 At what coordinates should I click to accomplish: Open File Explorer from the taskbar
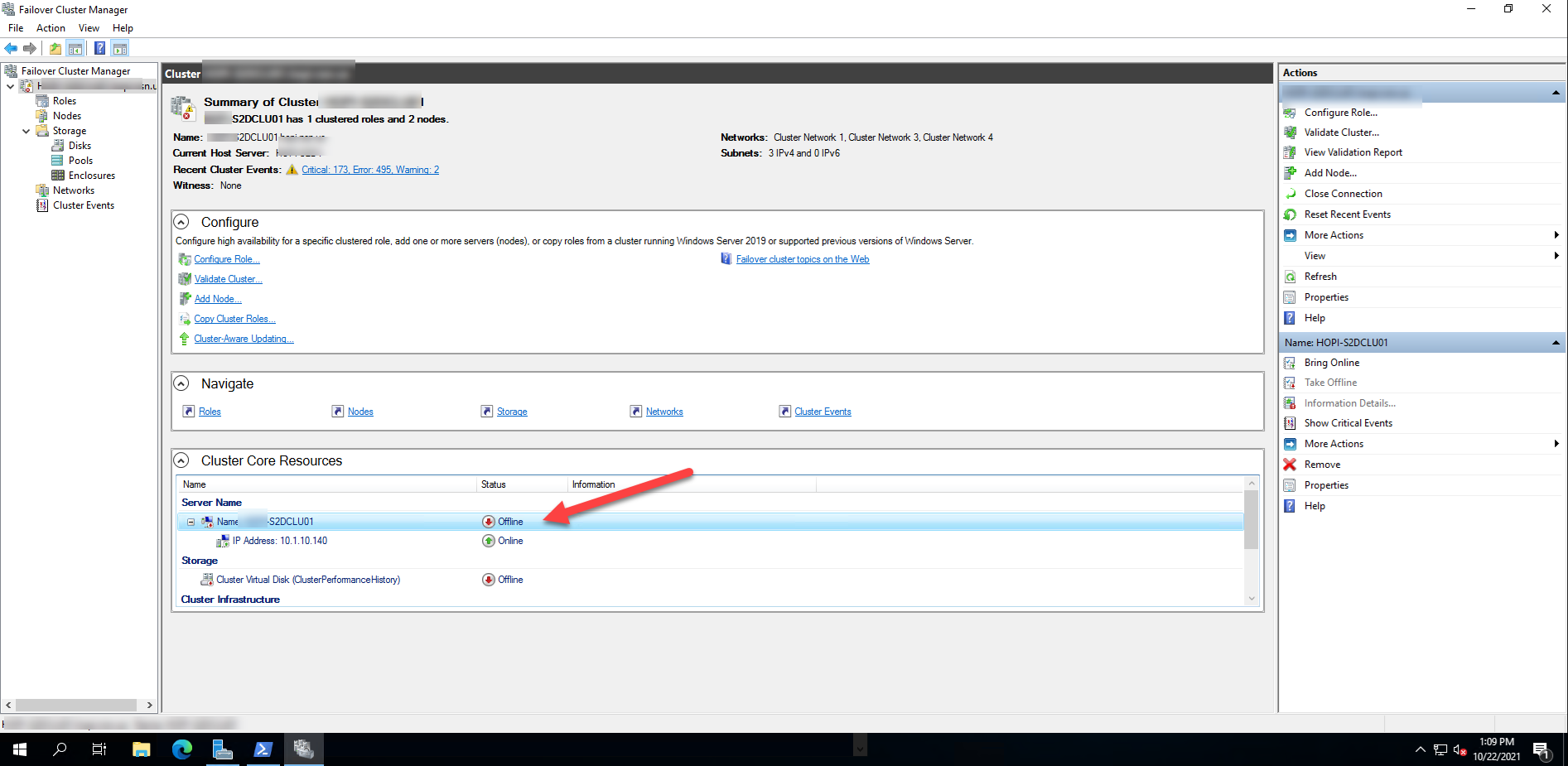(141, 749)
